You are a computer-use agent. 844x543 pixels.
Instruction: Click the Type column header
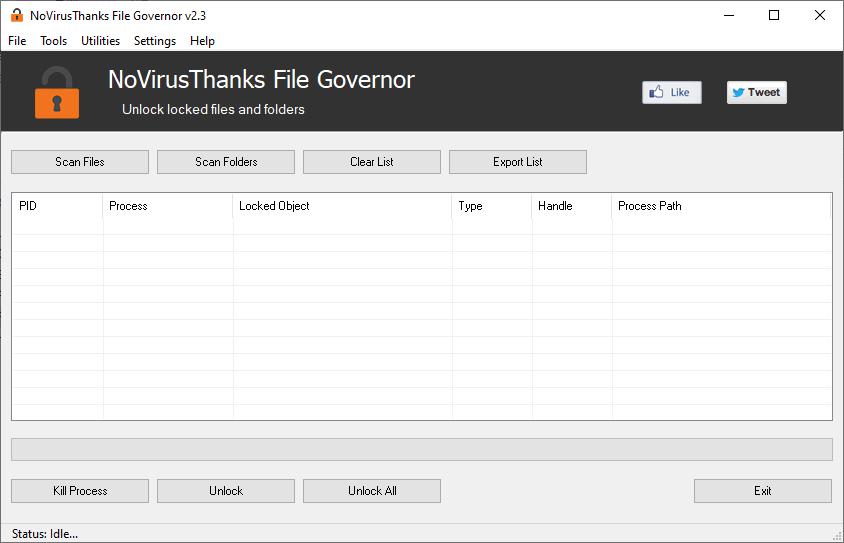tap(492, 206)
